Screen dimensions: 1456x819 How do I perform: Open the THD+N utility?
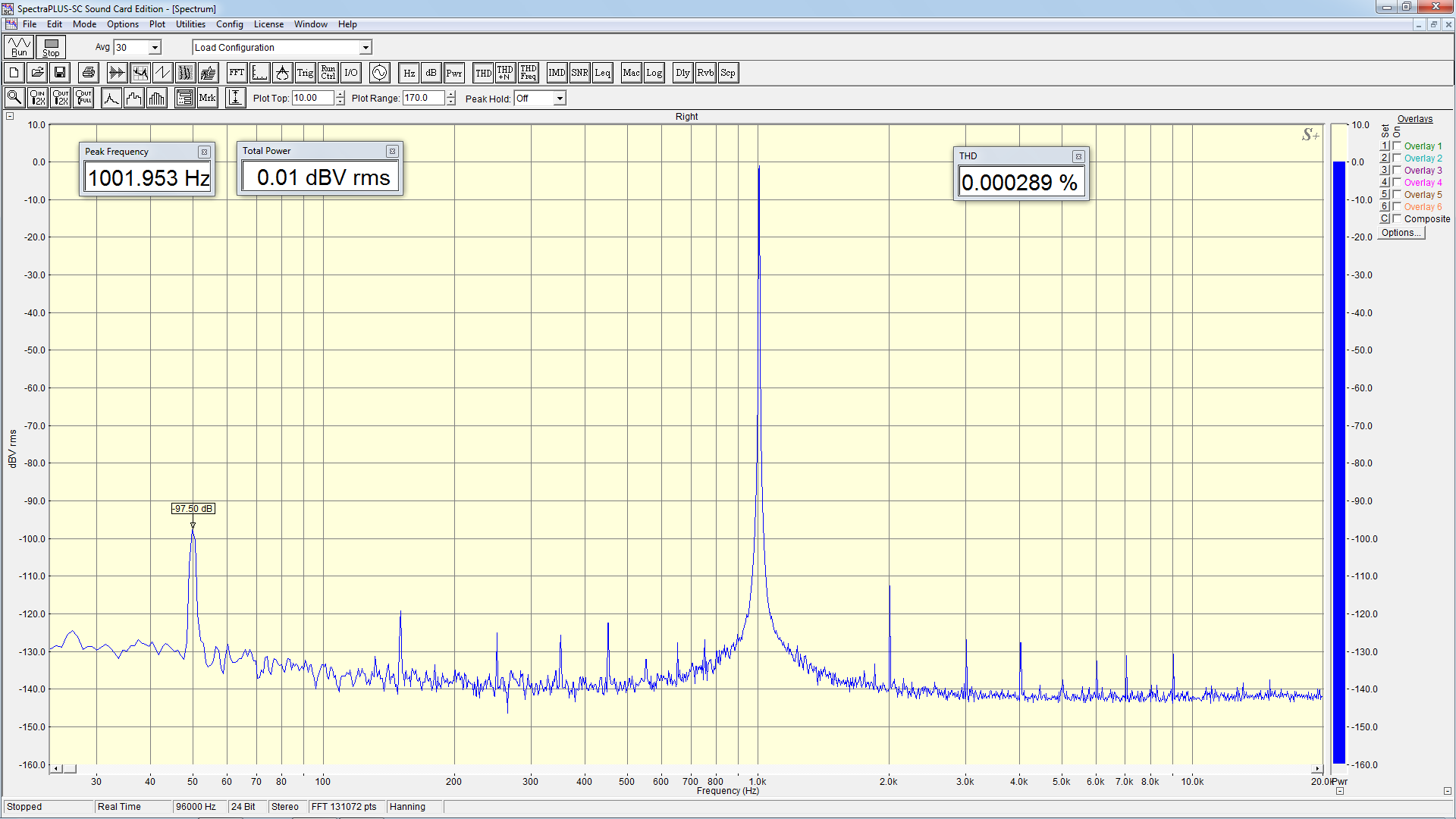(x=505, y=73)
